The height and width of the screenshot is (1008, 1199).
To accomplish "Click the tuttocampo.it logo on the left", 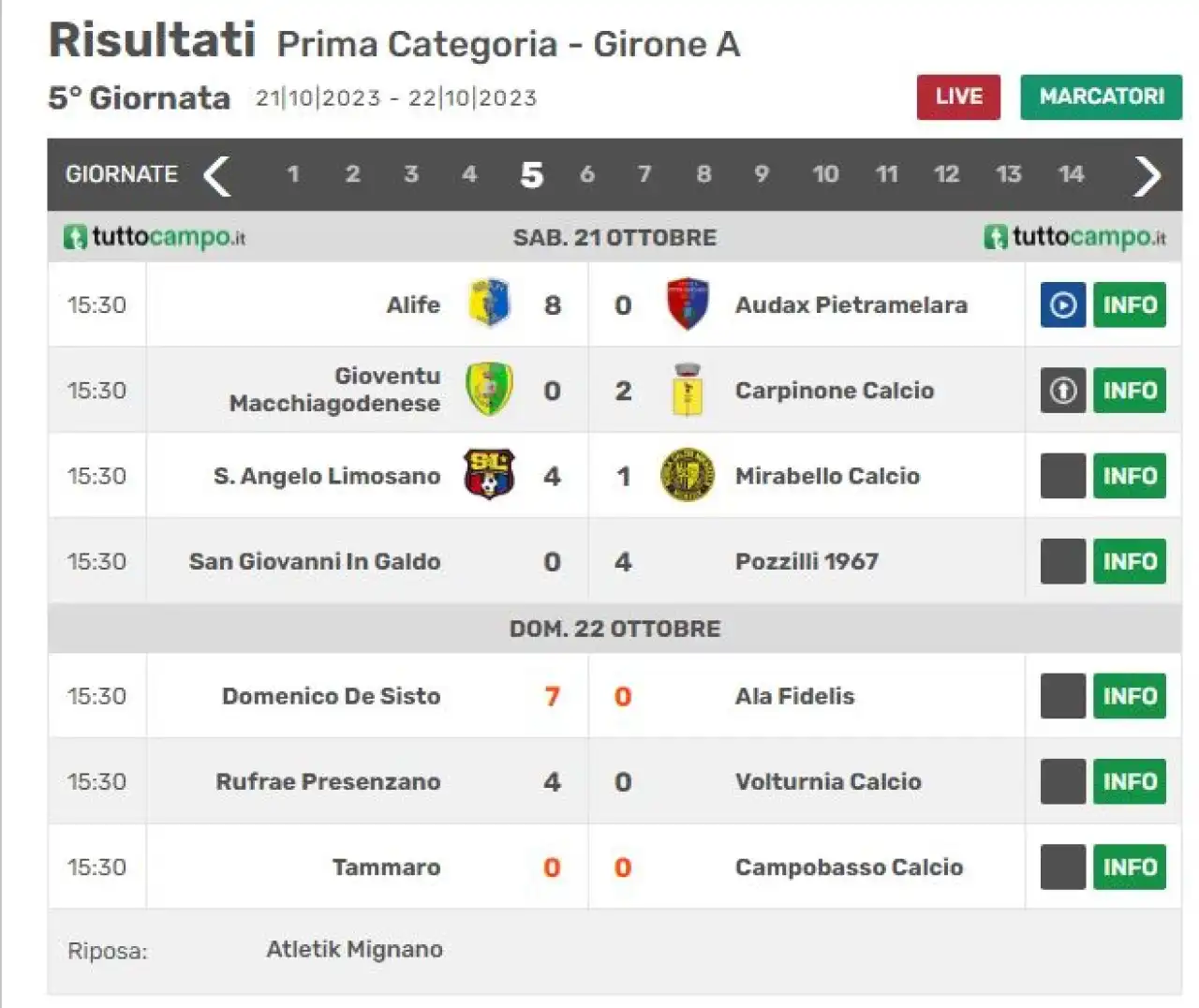I will 155,237.
